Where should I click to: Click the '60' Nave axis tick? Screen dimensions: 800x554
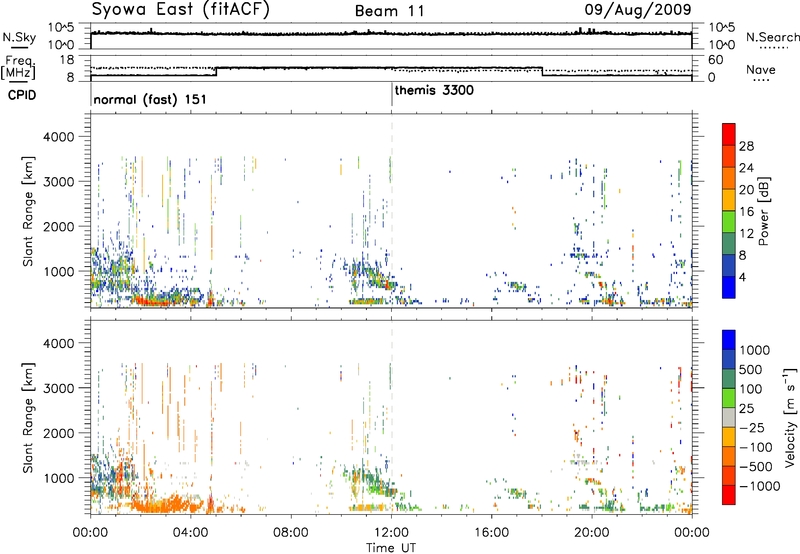(716, 60)
